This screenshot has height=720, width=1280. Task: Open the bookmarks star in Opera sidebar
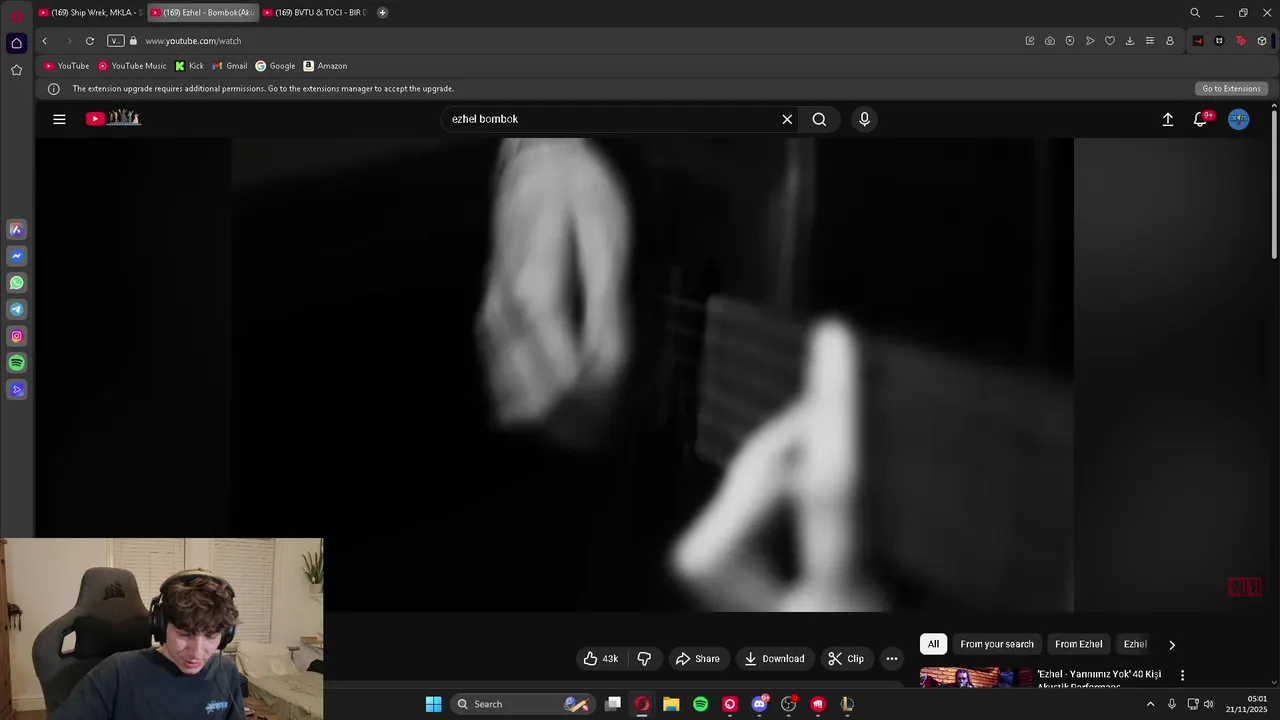[x=16, y=70]
